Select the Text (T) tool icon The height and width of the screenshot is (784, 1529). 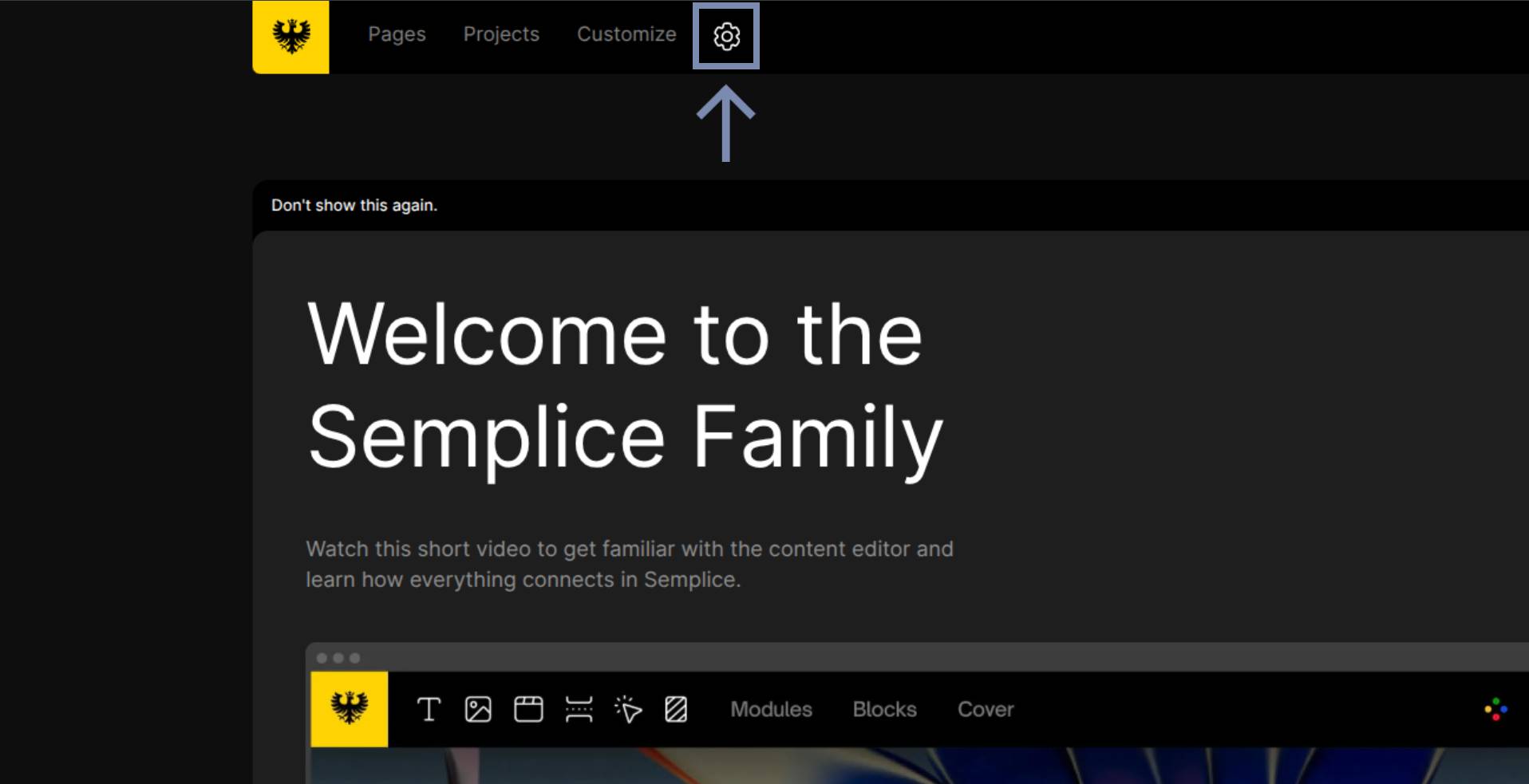(429, 709)
